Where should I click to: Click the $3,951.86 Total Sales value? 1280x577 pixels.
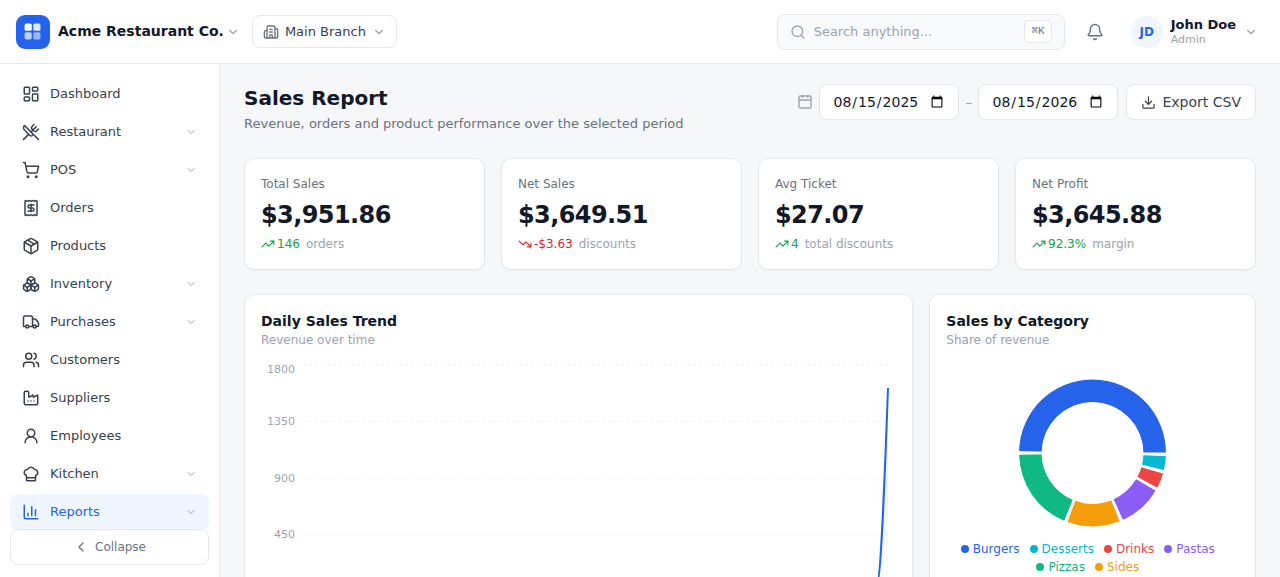point(326,215)
